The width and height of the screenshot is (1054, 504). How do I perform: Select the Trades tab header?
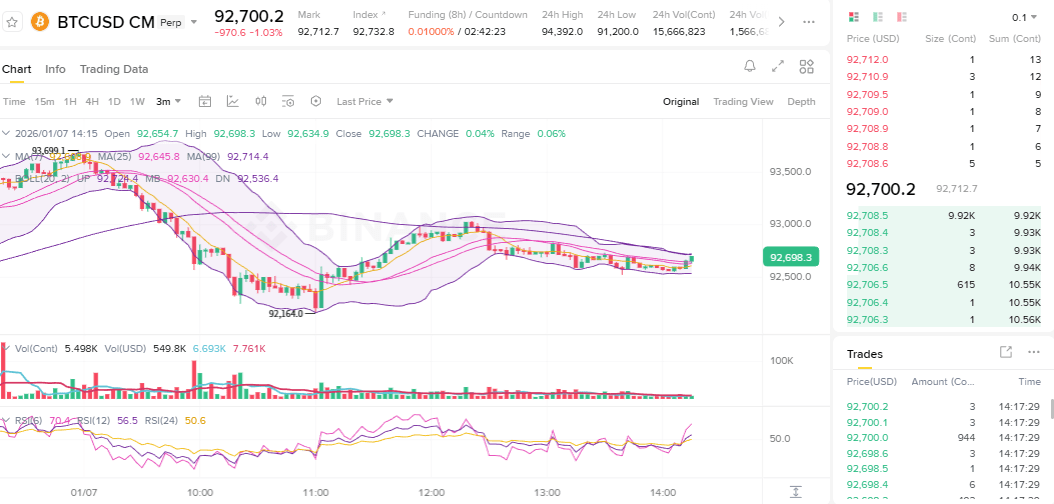pyautogui.click(x=864, y=354)
